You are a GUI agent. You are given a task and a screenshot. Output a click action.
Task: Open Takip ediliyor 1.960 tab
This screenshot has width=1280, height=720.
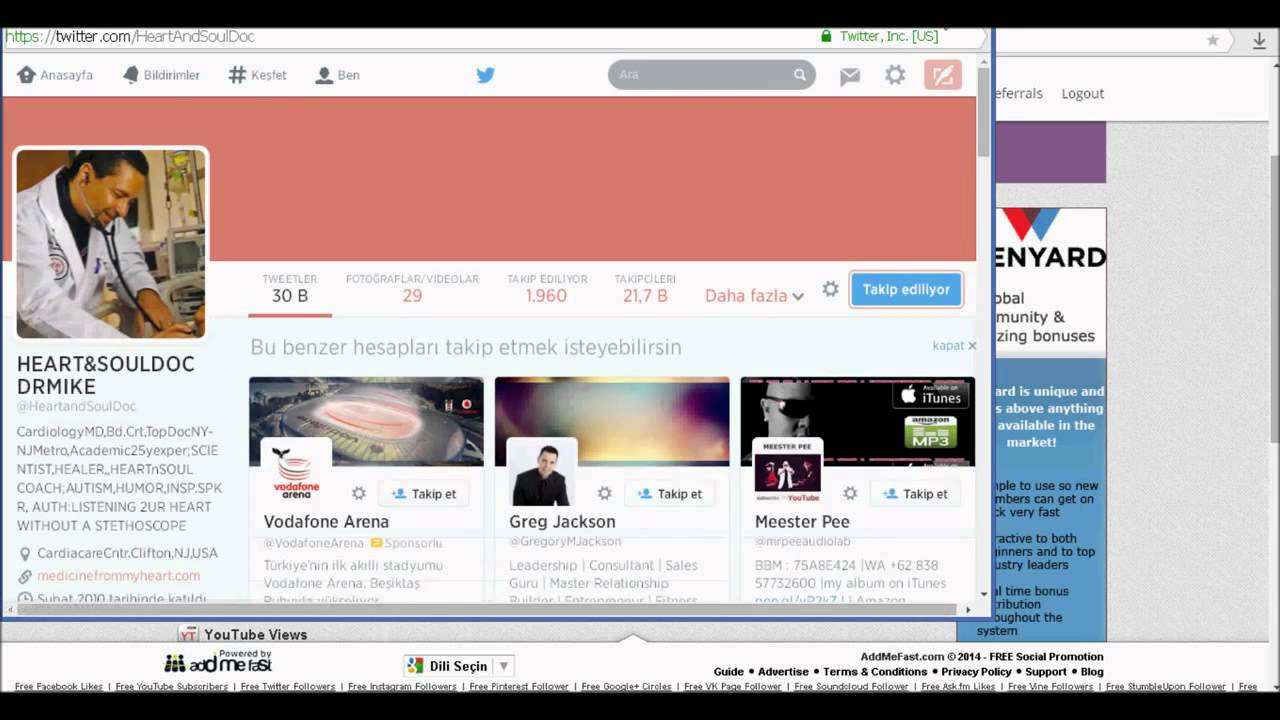[547, 289]
